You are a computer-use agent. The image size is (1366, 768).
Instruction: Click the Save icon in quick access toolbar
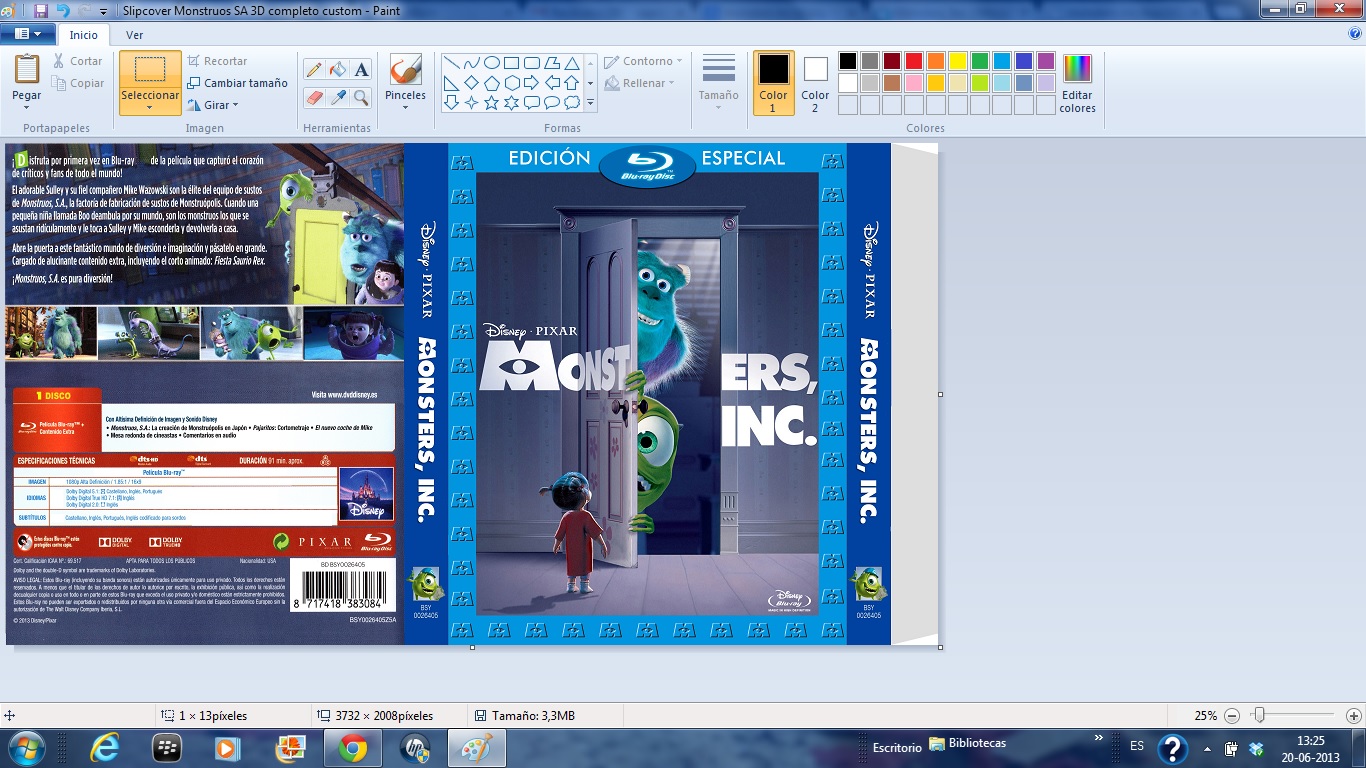click(x=41, y=10)
